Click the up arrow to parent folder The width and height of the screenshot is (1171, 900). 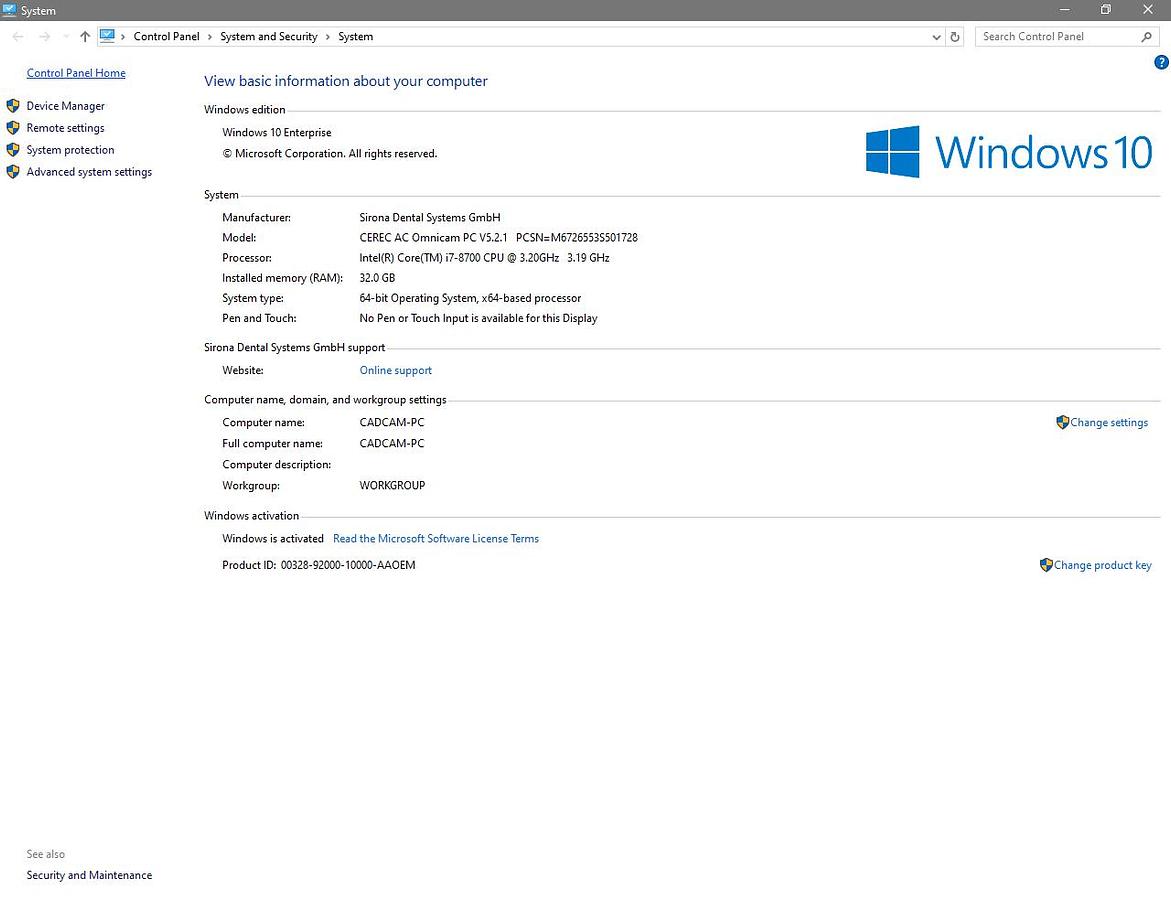[85, 37]
